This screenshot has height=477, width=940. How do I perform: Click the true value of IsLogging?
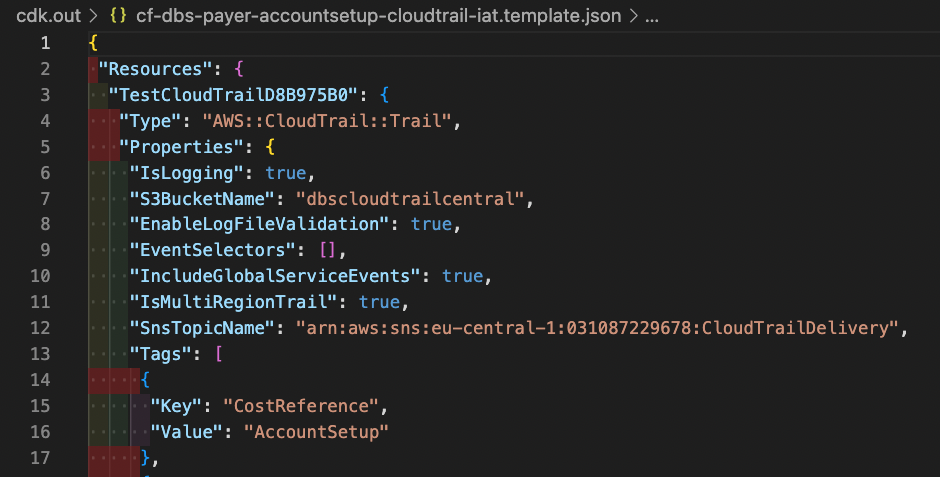[286, 173]
